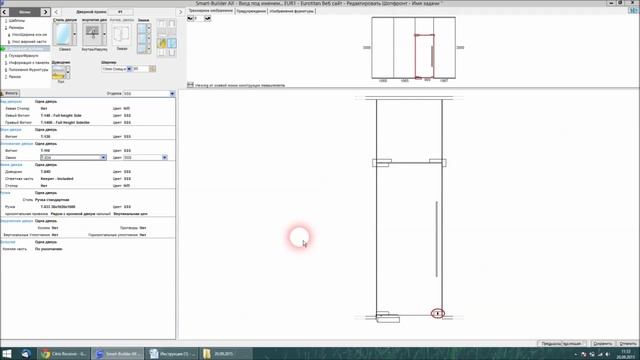640x360 pixels.
Task: Open Шаблоны in the menu tree
Action: point(17,20)
